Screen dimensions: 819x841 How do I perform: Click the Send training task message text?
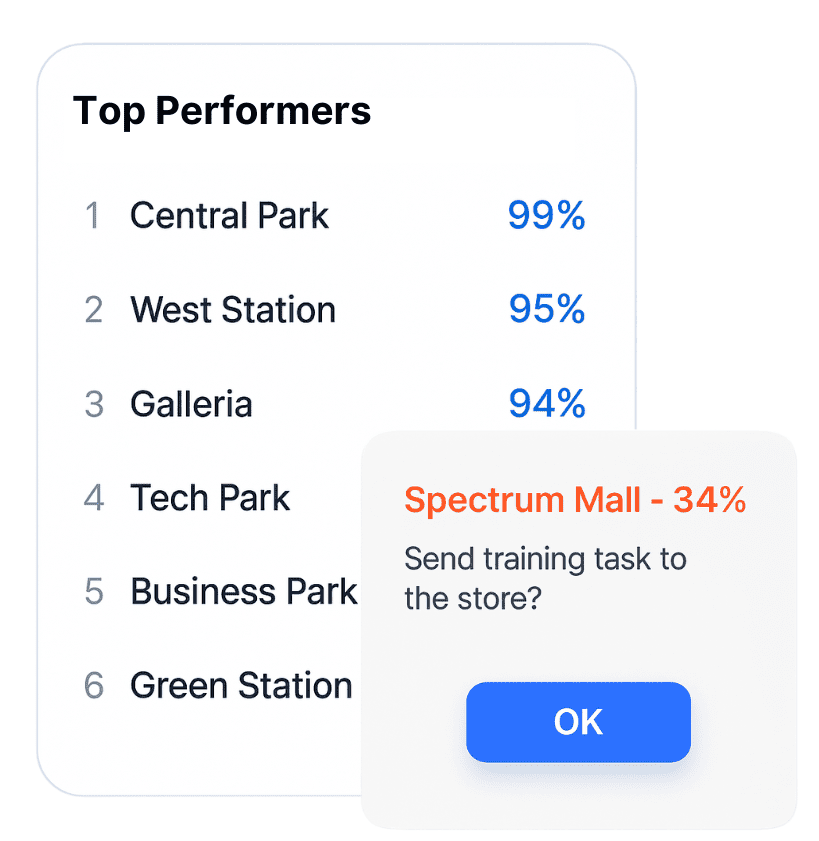545,579
